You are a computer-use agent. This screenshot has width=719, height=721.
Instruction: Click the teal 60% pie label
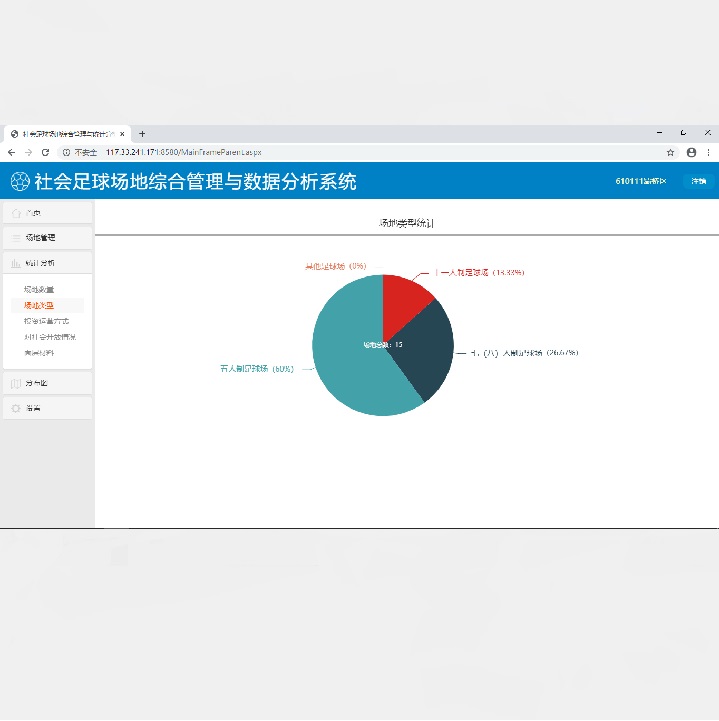[x=257, y=369]
